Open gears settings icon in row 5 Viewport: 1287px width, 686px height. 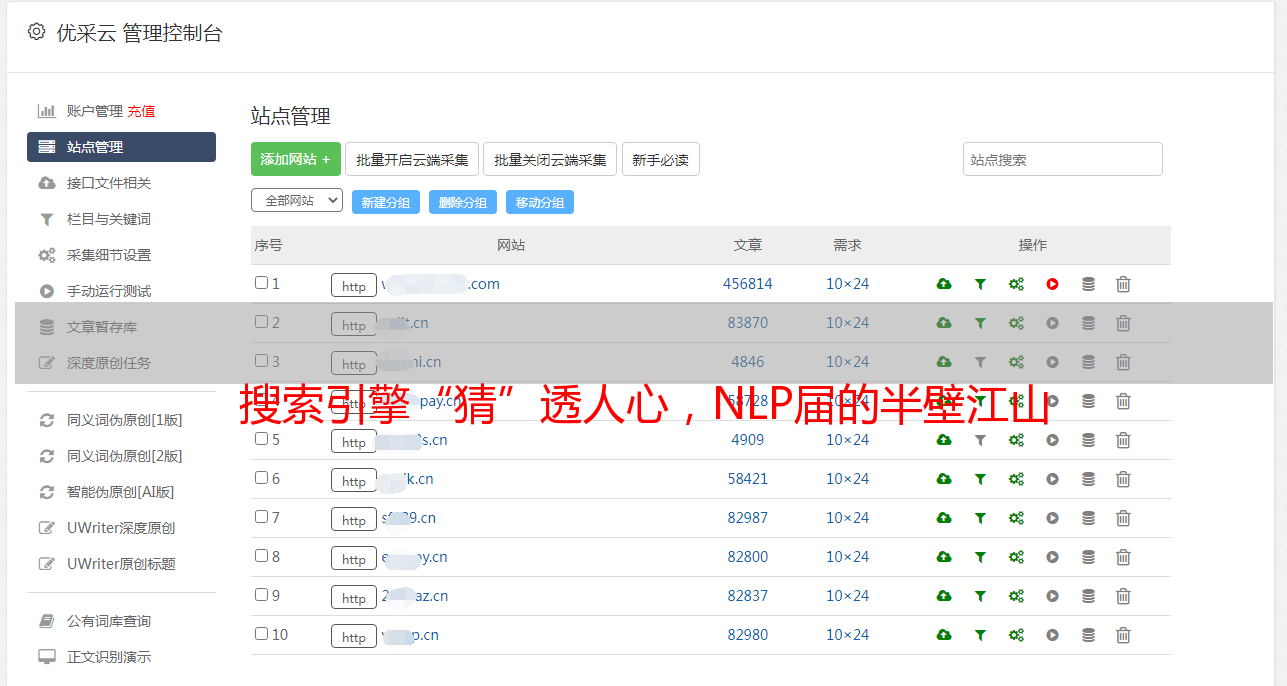pyautogui.click(x=1016, y=440)
